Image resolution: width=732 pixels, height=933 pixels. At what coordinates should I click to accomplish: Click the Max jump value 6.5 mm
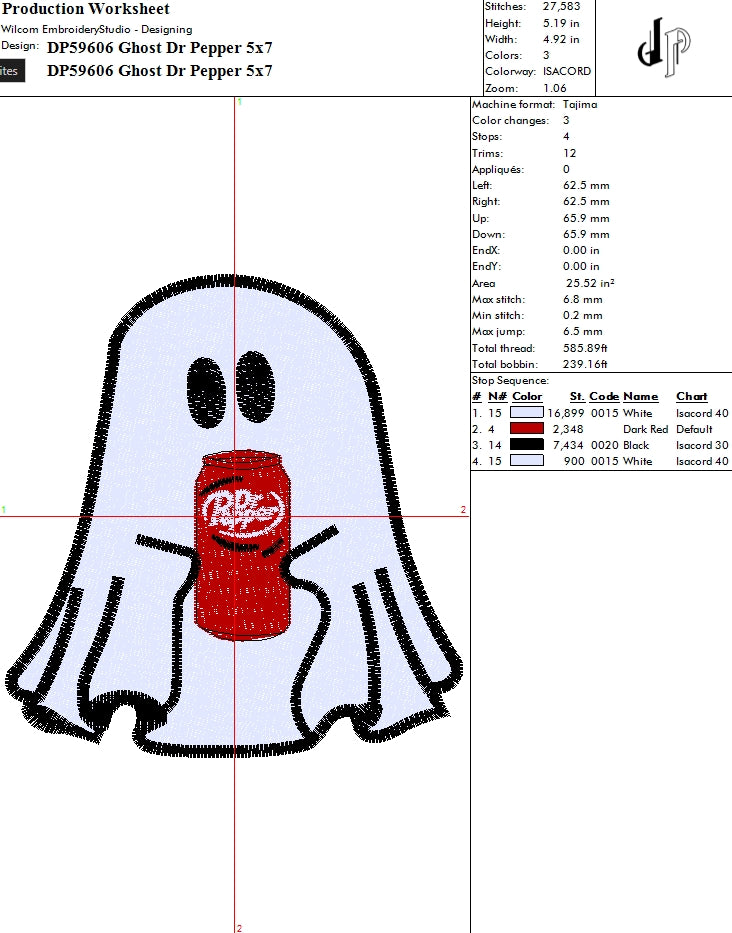(x=583, y=331)
